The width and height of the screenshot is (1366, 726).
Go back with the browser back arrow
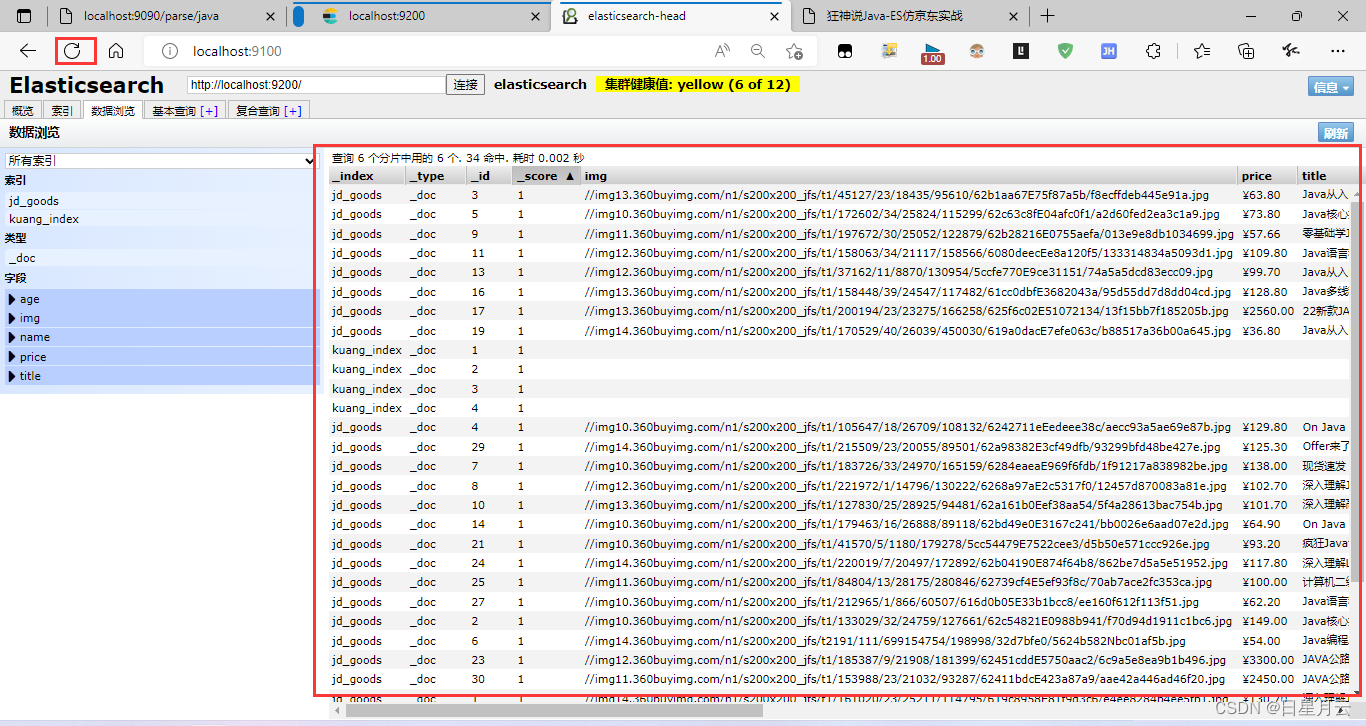coord(28,51)
